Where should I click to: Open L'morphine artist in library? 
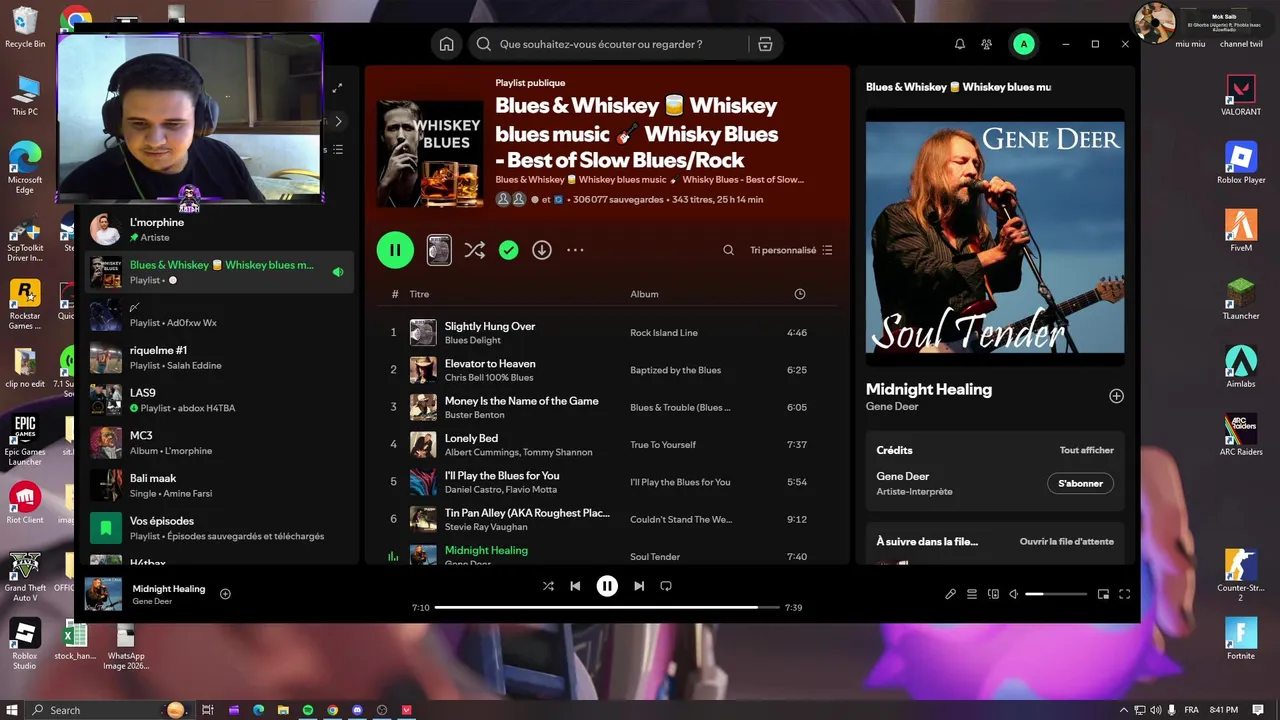pyautogui.click(x=218, y=229)
